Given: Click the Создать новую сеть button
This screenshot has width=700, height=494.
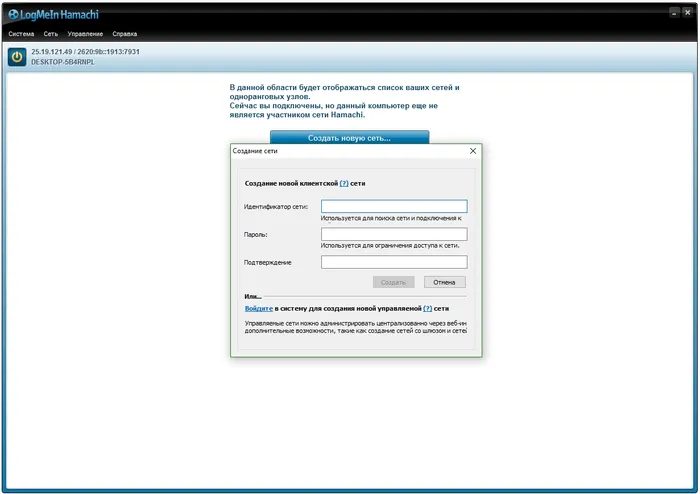Looking at the screenshot, I should 350,137.
